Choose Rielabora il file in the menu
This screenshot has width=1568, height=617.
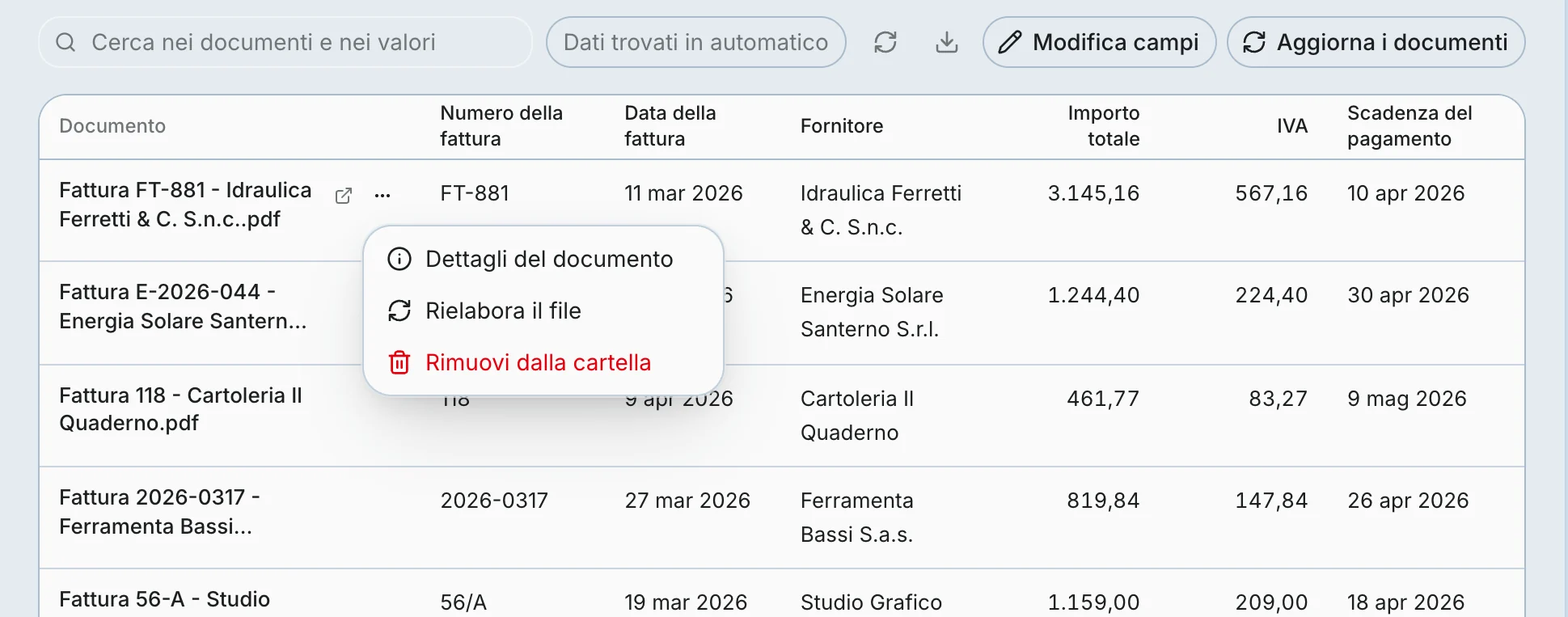pyautogui.click(x=543, y=311)
